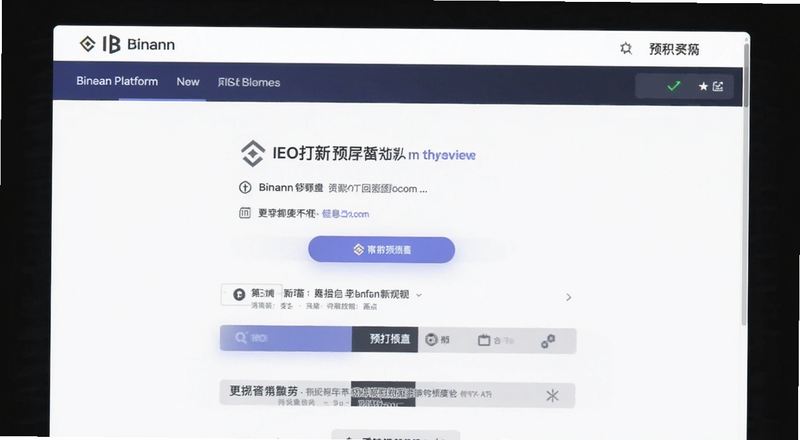The image size is (800, 440).
Task: Click the gears icon at toolbar end
Action: [548, 341]
